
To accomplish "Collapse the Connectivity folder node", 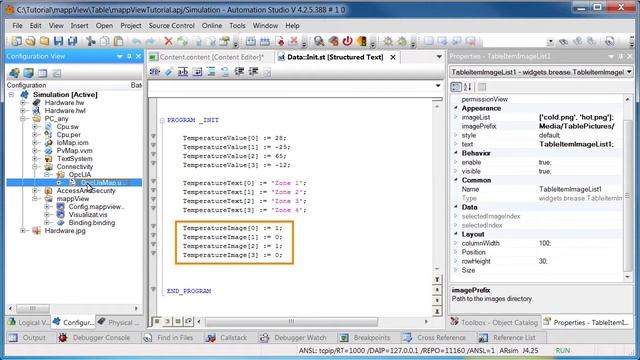I will [x=35, y=167].
